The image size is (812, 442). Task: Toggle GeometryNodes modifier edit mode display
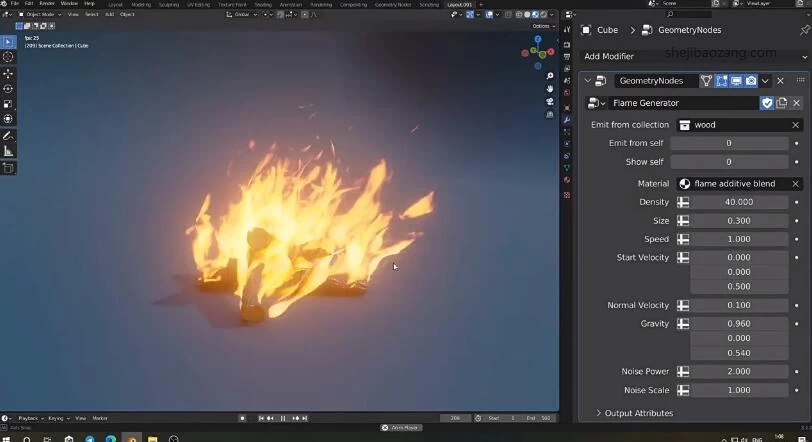click(721, 80)
